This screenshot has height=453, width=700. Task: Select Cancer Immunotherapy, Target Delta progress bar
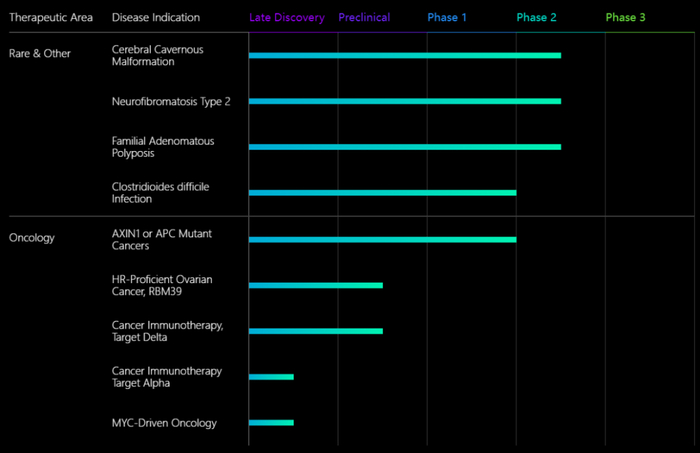click(316, 331)
